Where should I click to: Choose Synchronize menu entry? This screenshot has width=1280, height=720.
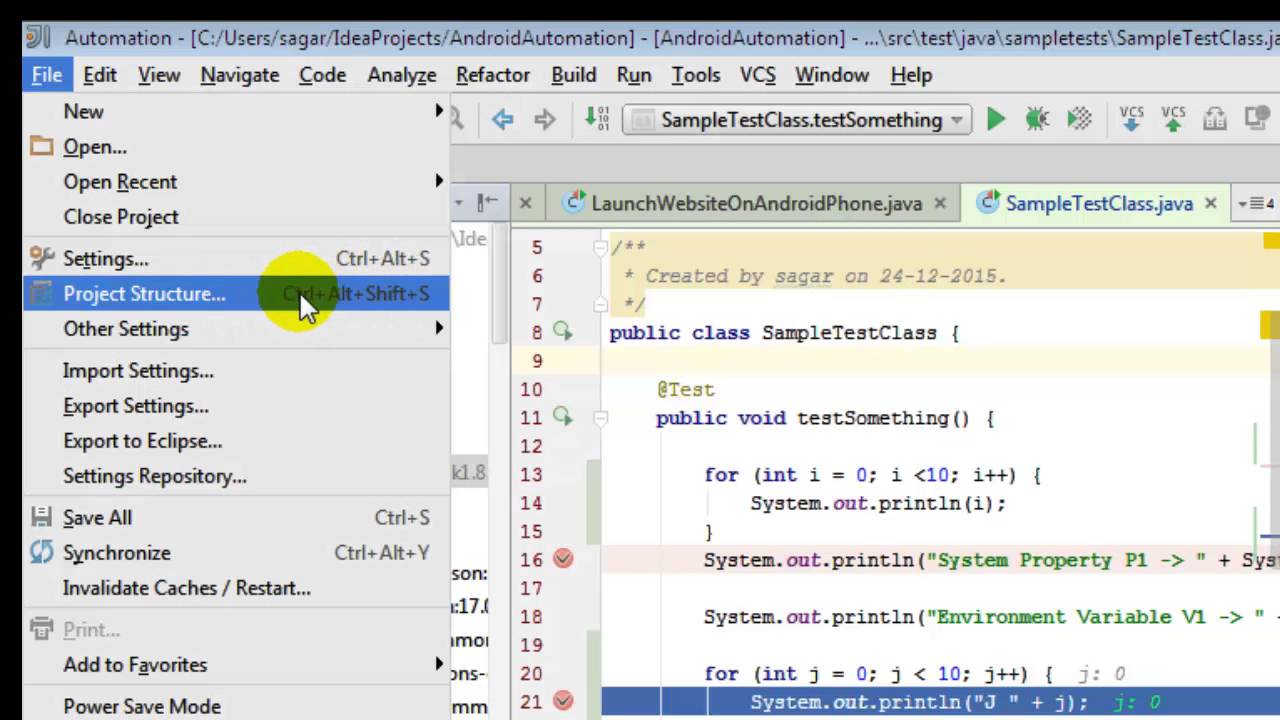point(236,552)
